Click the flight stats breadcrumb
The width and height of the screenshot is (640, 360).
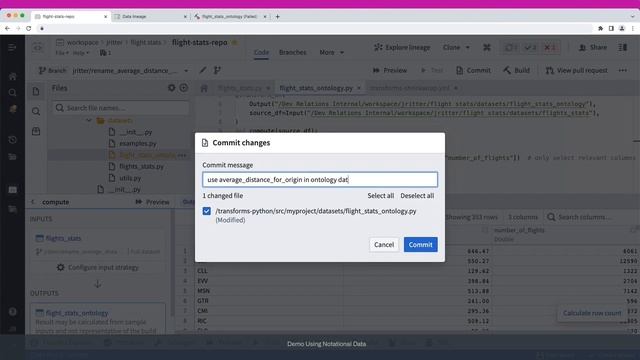145,42
